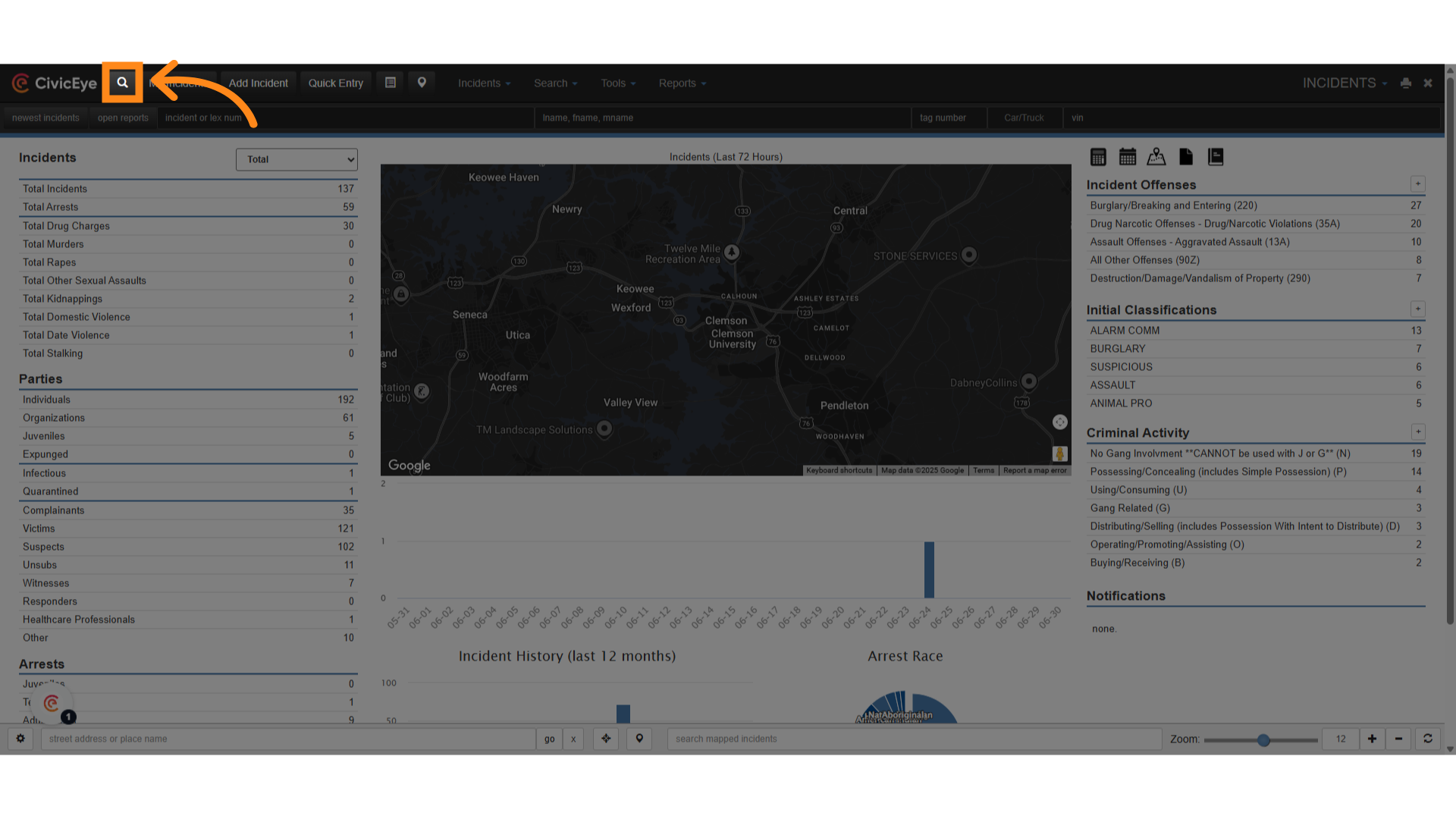The height and width of the screenshot is (819, 1456).
Task: Click DabneyCollins marker on the map
Action: [x=1029, y=381]
